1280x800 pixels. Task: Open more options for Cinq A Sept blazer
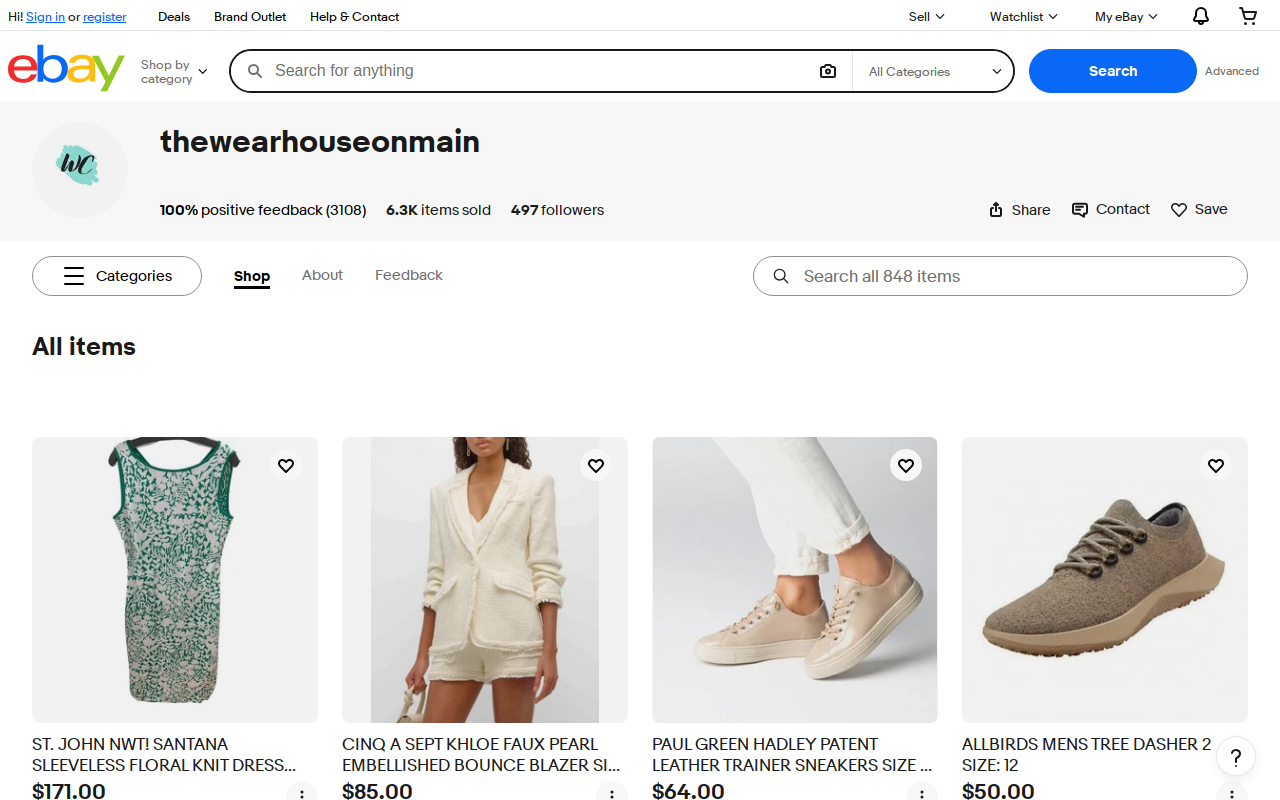[612, 793]
